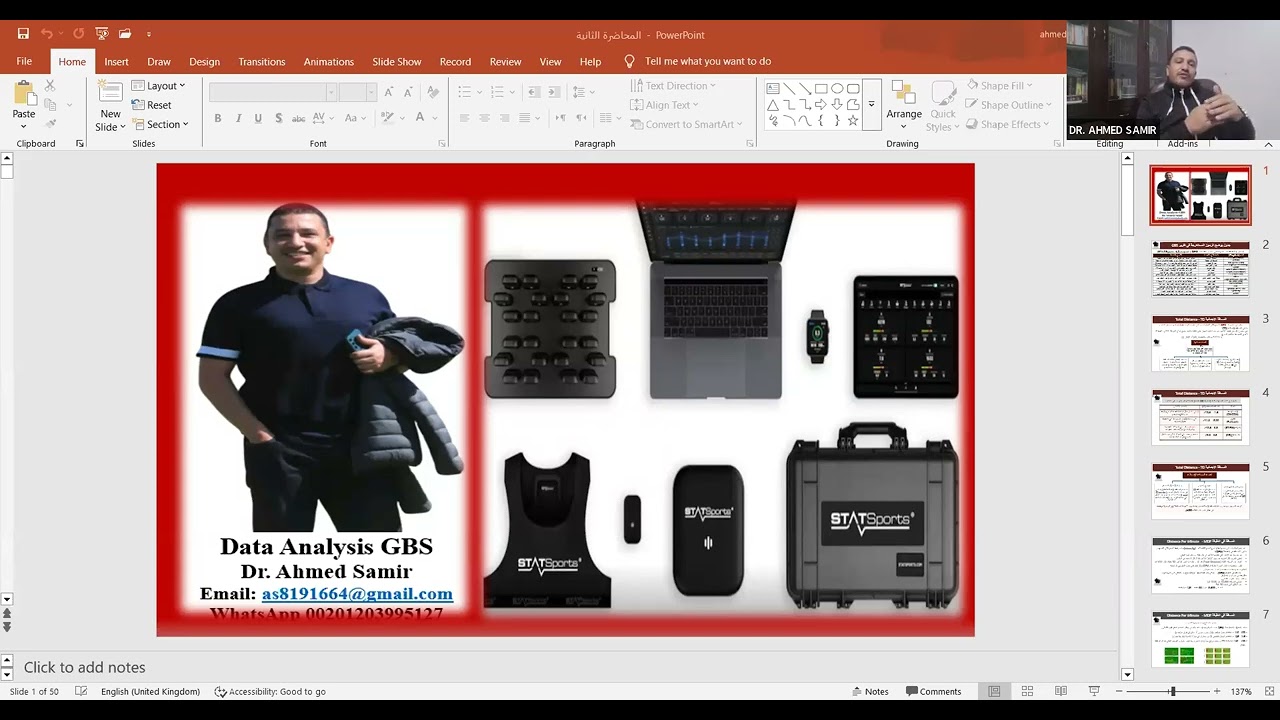Screen dimensions: 1280x720
Task: Switch to Reading View
Action: [1061, 691]
